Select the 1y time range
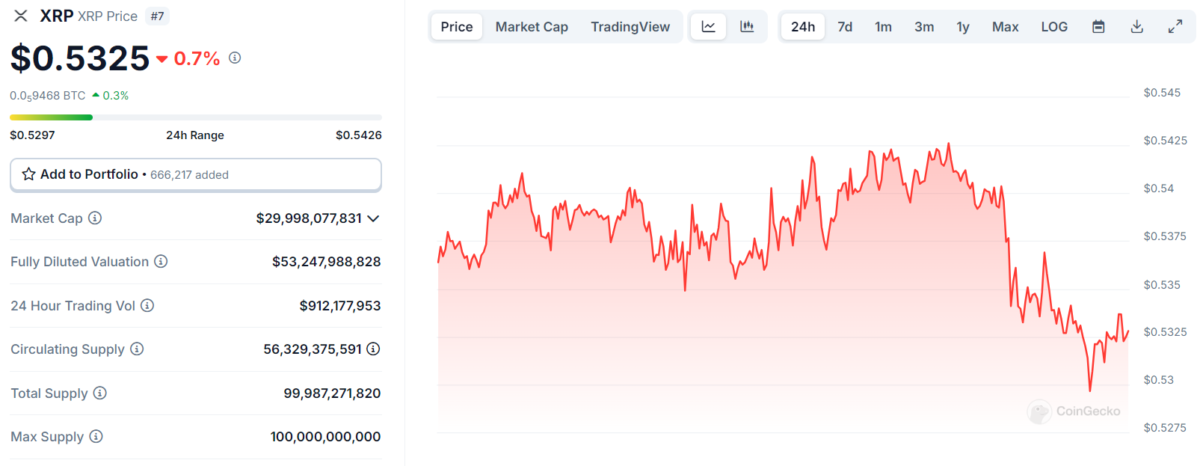The width and height of the screenshot is (1200, 466). click(962, 27)
